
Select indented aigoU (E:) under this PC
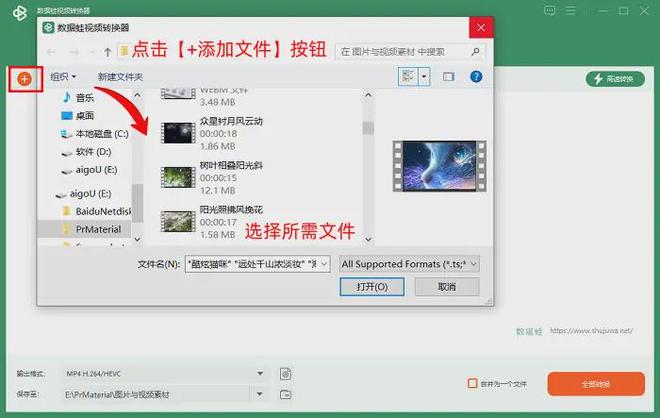[89, 170]
